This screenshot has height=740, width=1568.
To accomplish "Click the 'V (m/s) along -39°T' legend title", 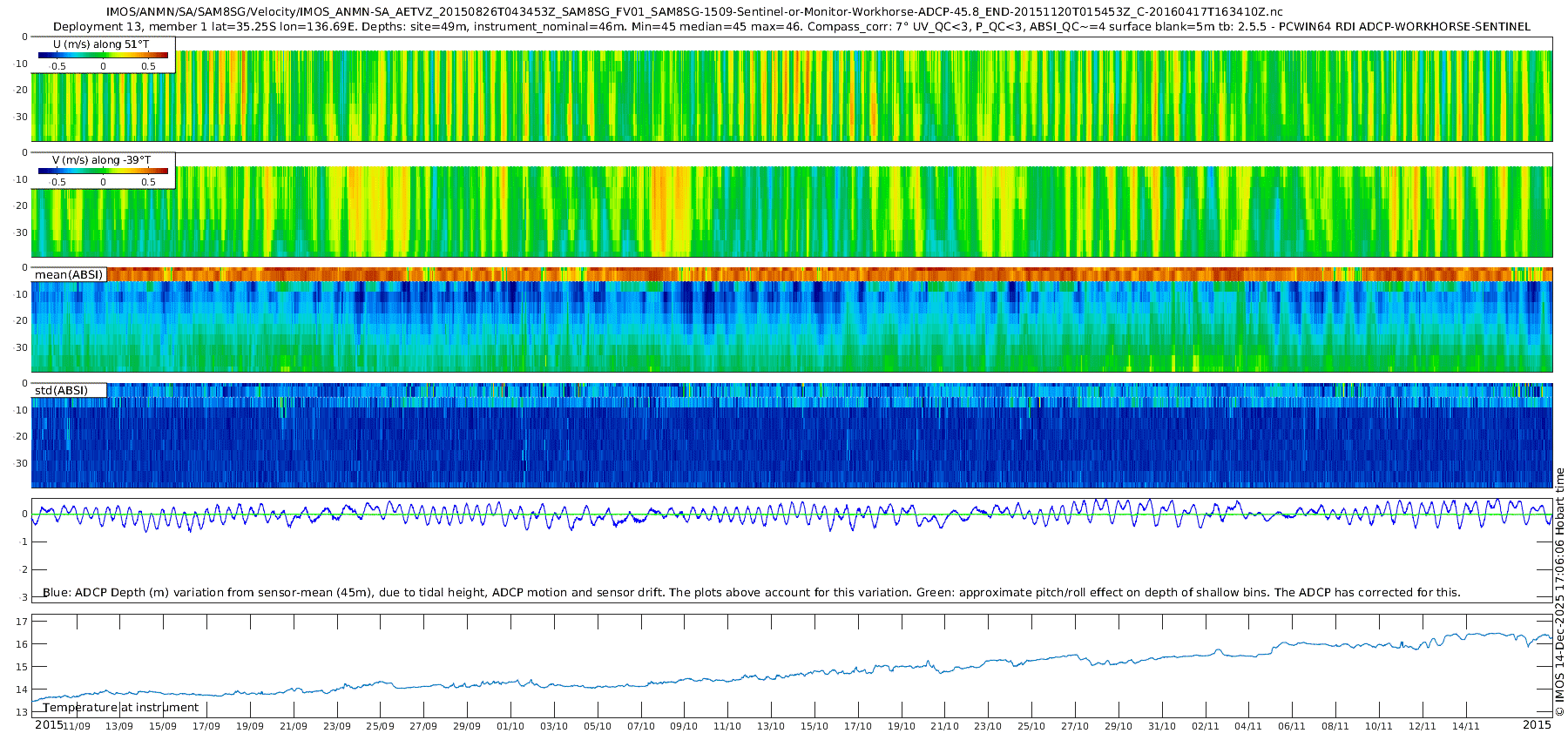I will [101, 160].
